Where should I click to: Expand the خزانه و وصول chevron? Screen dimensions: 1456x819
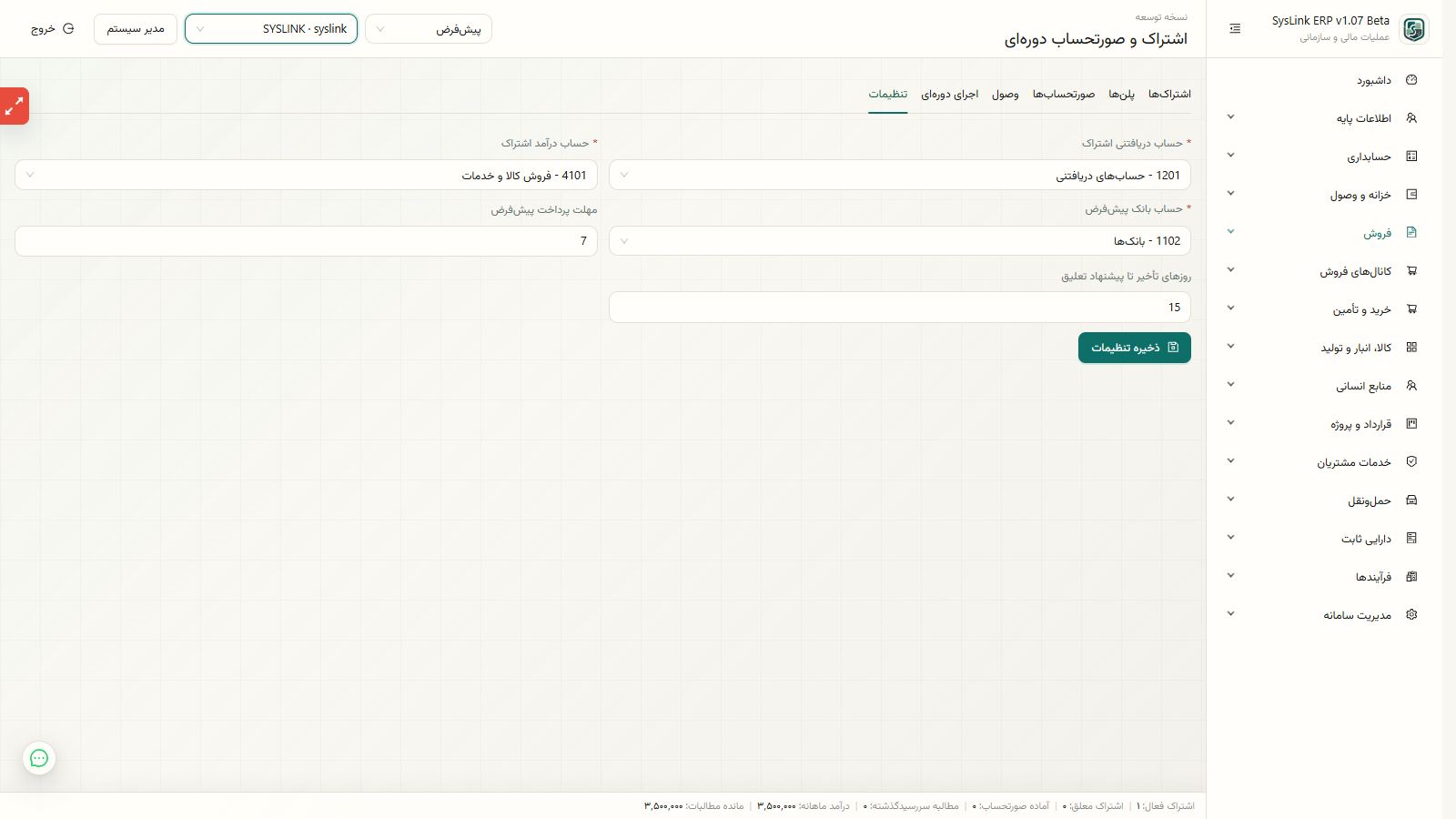1230,194
